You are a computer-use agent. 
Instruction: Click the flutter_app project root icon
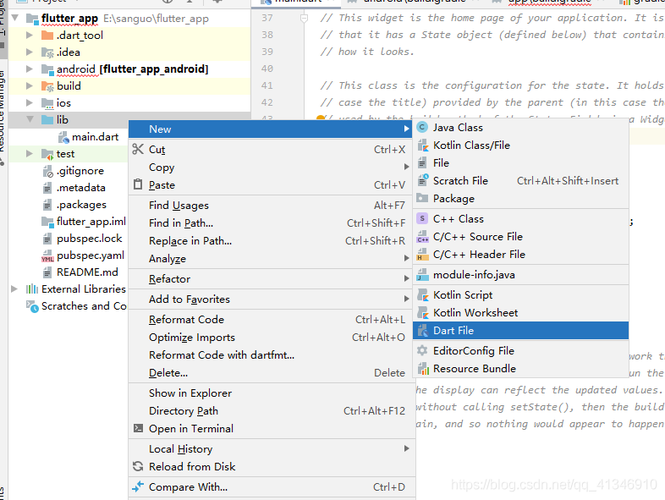coord(32,18)
